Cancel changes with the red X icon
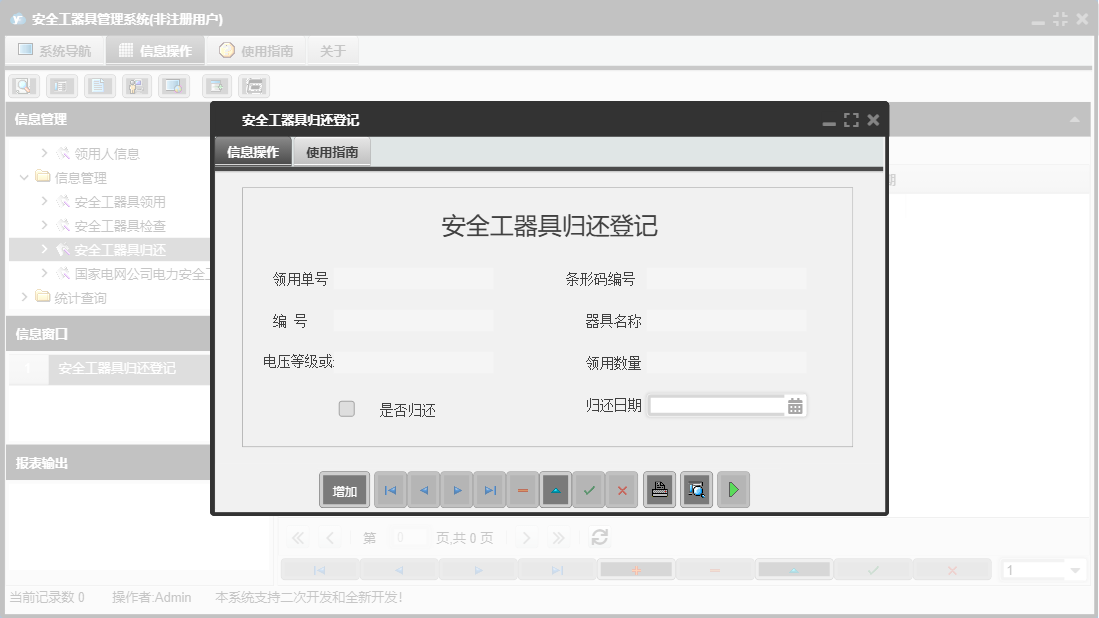 [621, 489]
